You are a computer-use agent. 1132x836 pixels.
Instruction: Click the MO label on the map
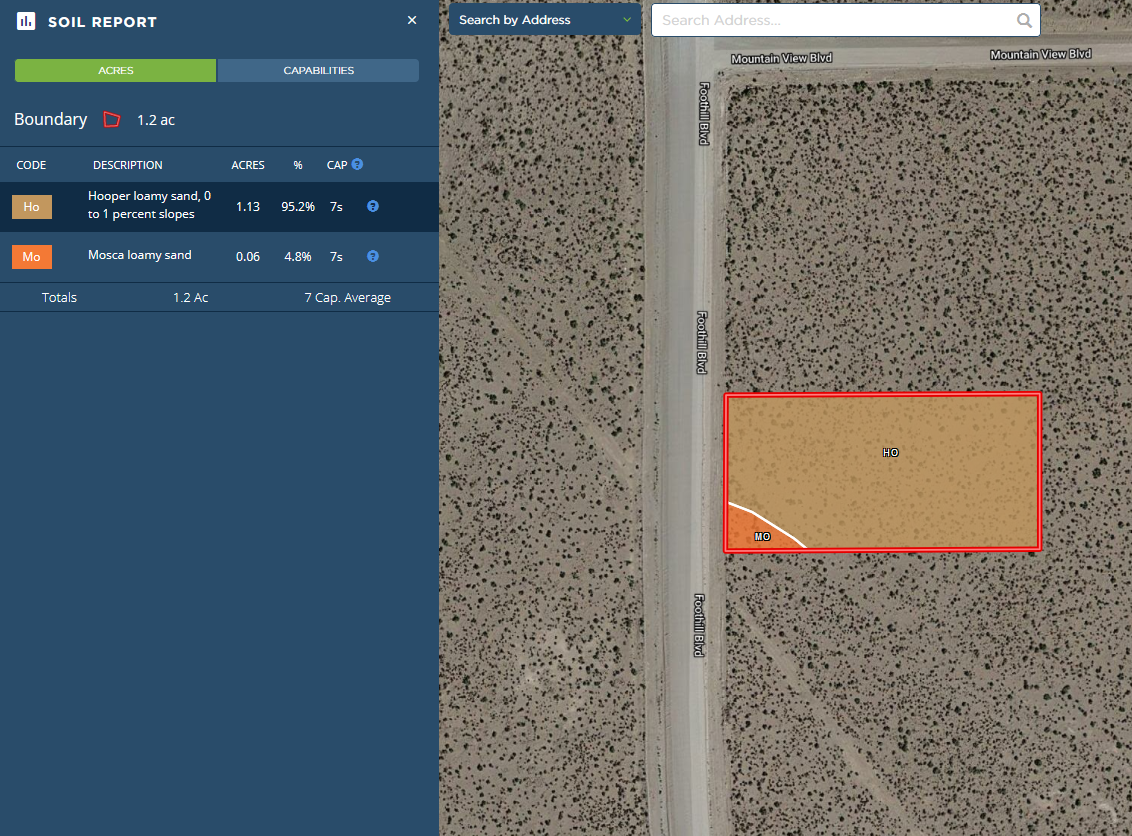[x=763, y=537]
